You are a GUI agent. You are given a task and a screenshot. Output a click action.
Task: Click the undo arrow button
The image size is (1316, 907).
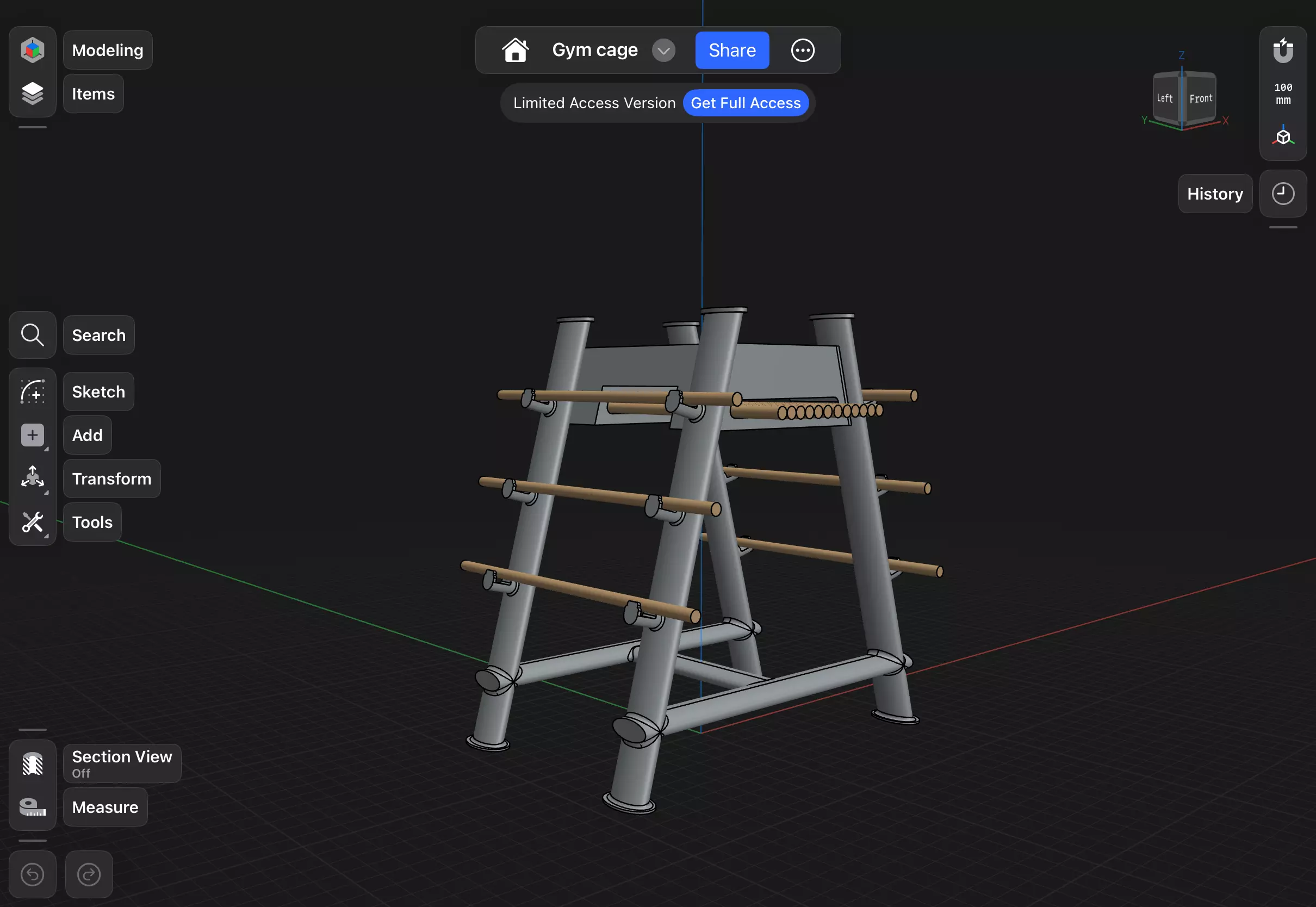click(x=33, y=874)
